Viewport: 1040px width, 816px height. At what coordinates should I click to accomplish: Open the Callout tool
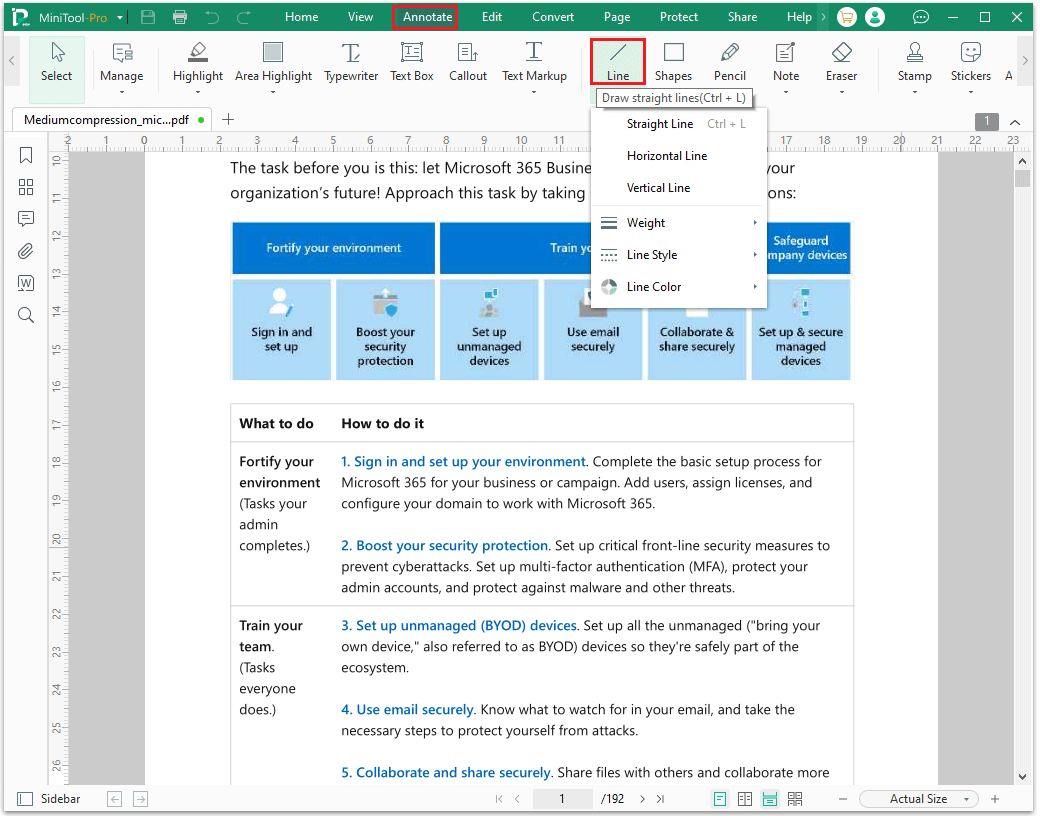click(467, 62)
